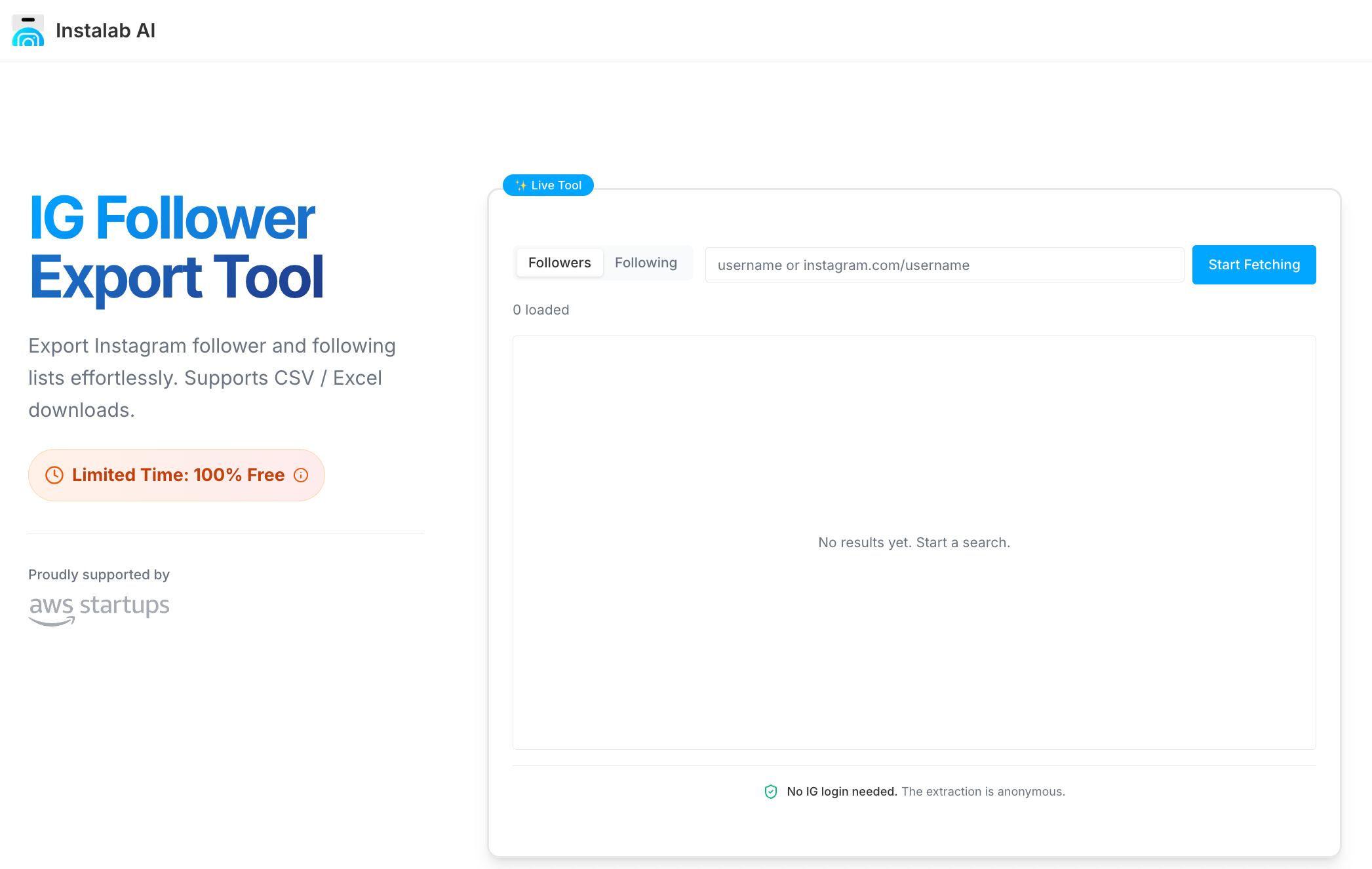Screen dimensions: 1372x869
Task: Click the clock icon in the free offer badge
Action: click(x=54, y=474)
